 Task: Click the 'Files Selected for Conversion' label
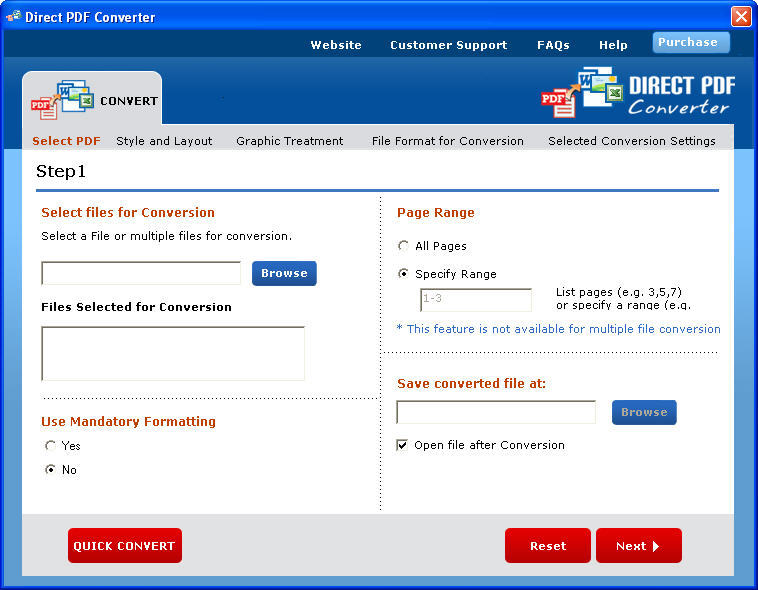[136, 307]
